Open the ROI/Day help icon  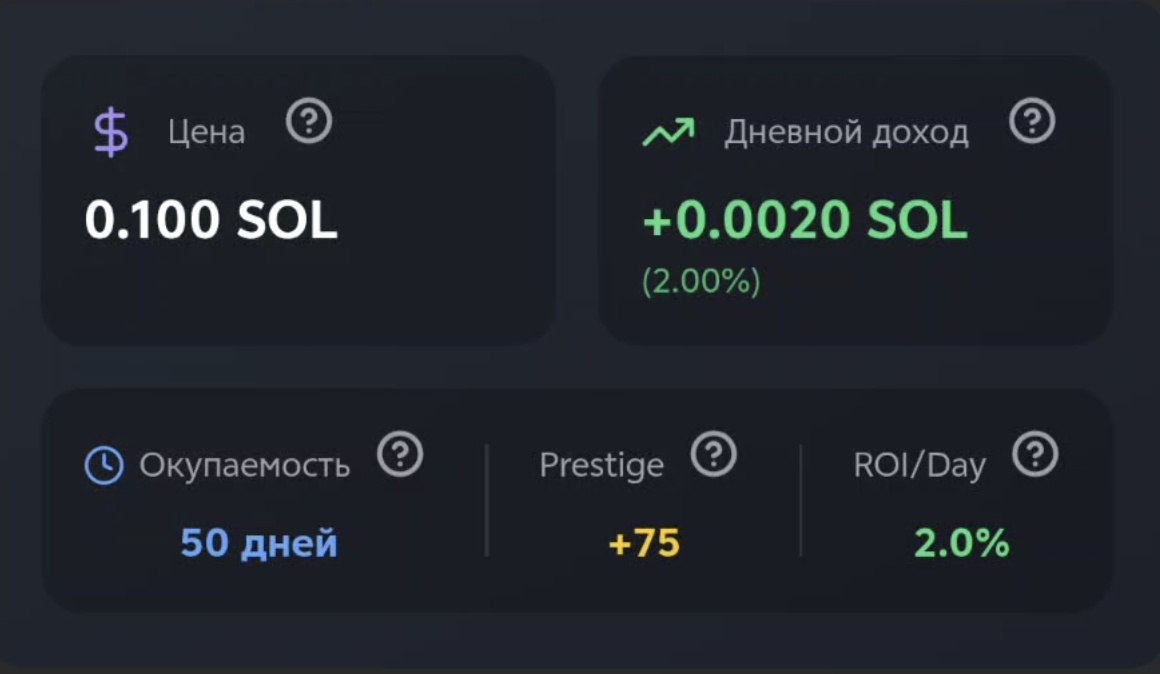[1035, 455]
